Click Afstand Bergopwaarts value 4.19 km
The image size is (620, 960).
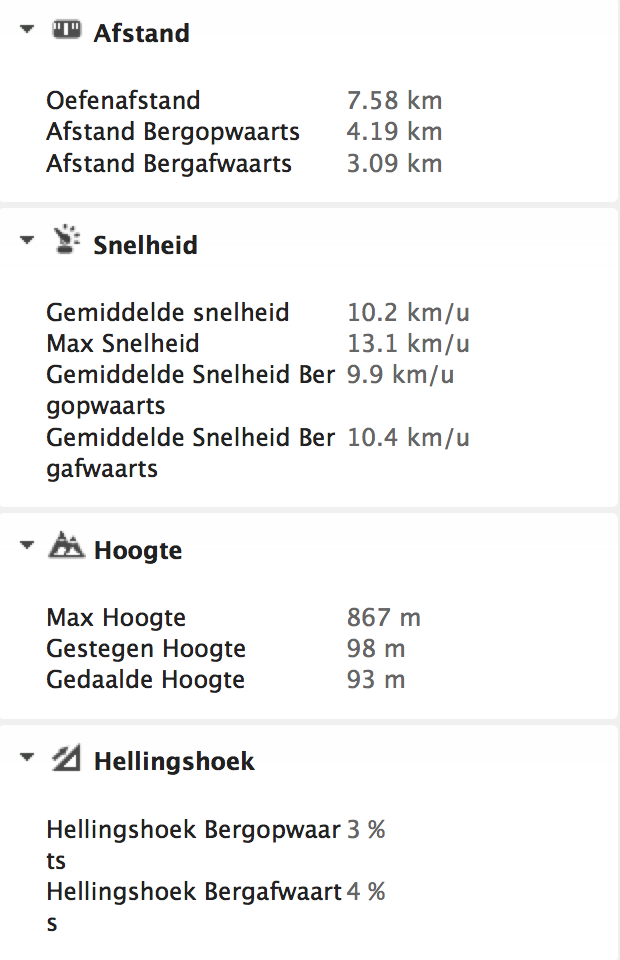[394, 131]
